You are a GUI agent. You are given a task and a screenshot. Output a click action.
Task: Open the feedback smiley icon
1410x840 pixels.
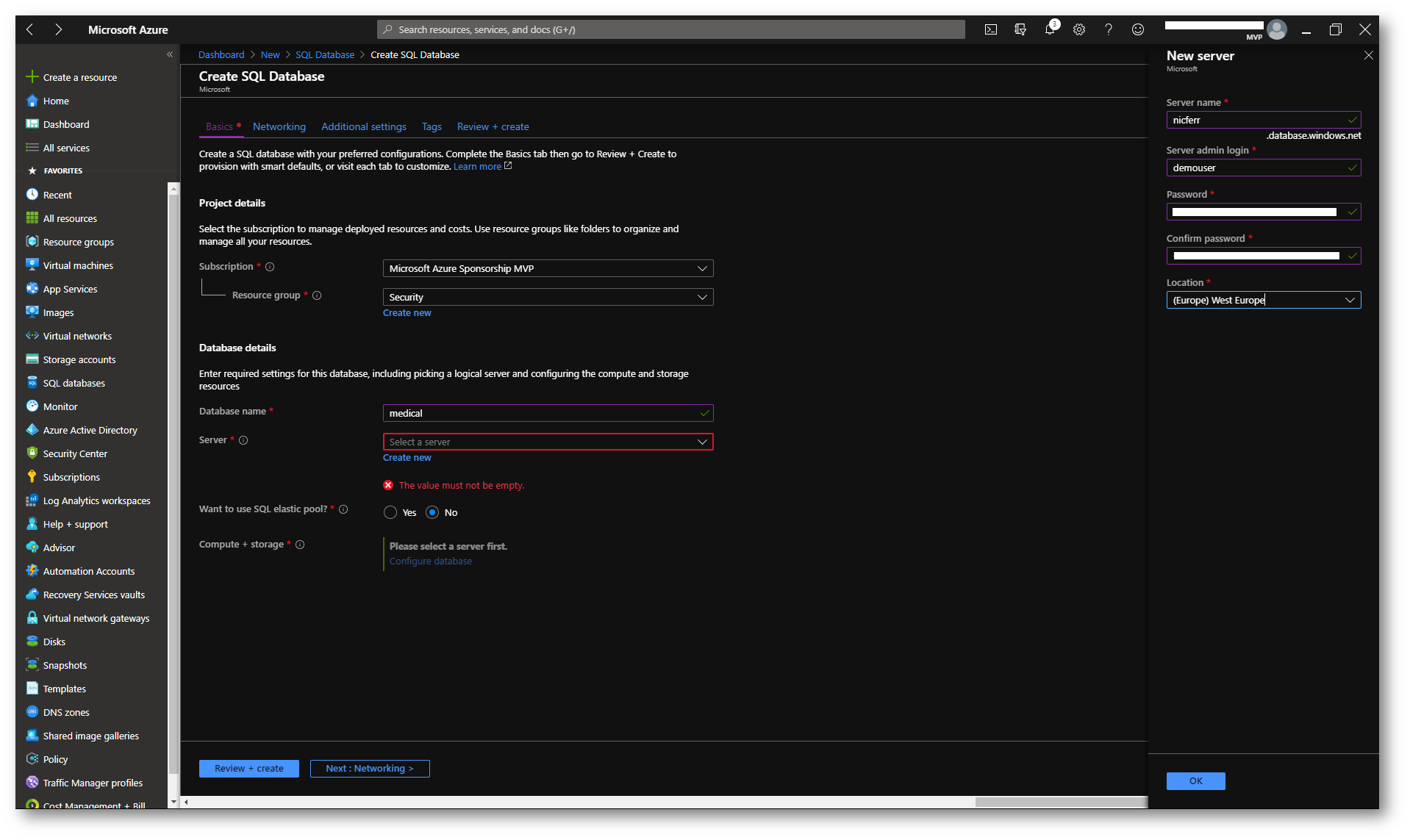[1137, 29]
